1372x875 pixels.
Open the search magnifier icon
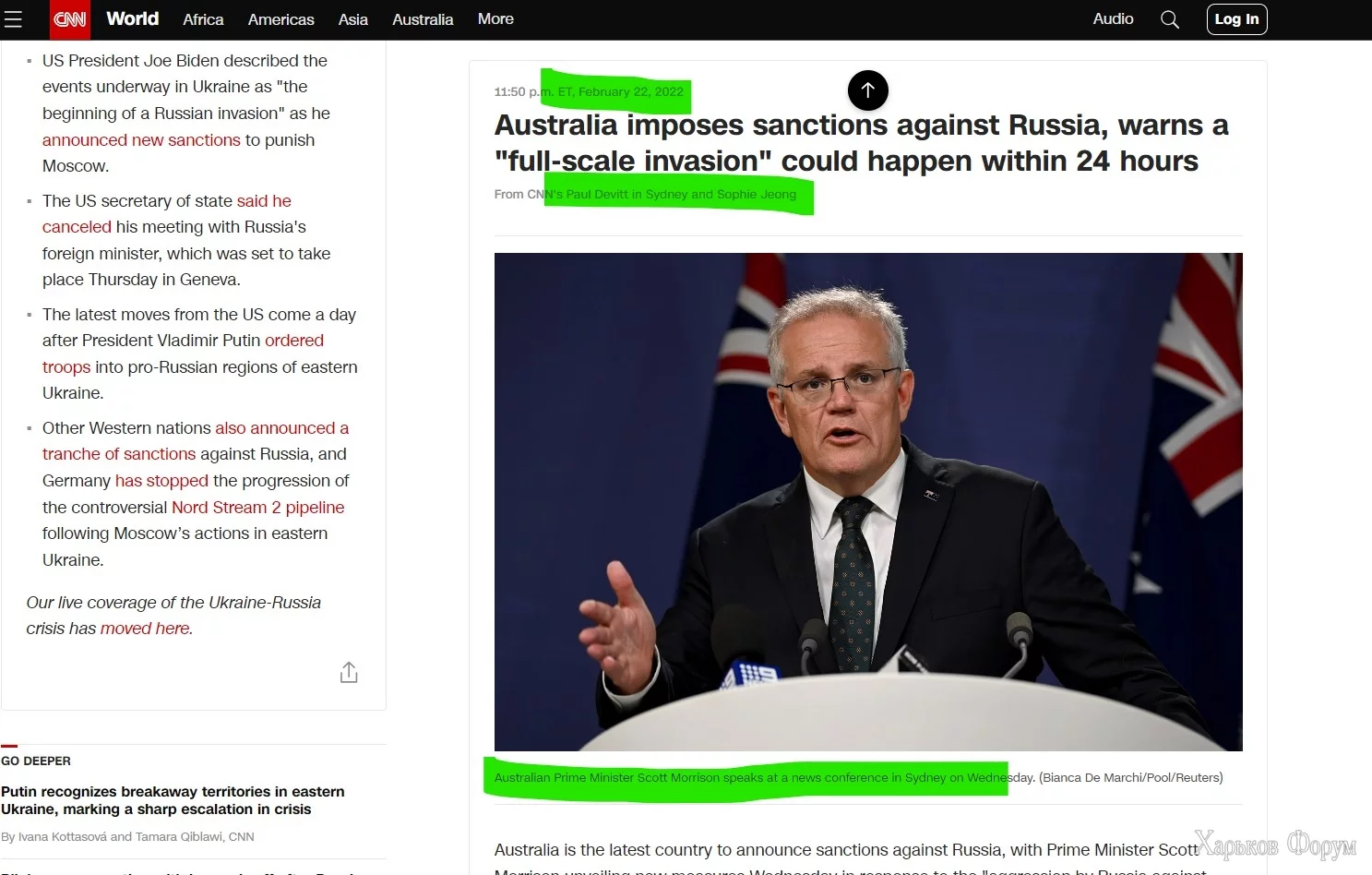[1170, 19]
